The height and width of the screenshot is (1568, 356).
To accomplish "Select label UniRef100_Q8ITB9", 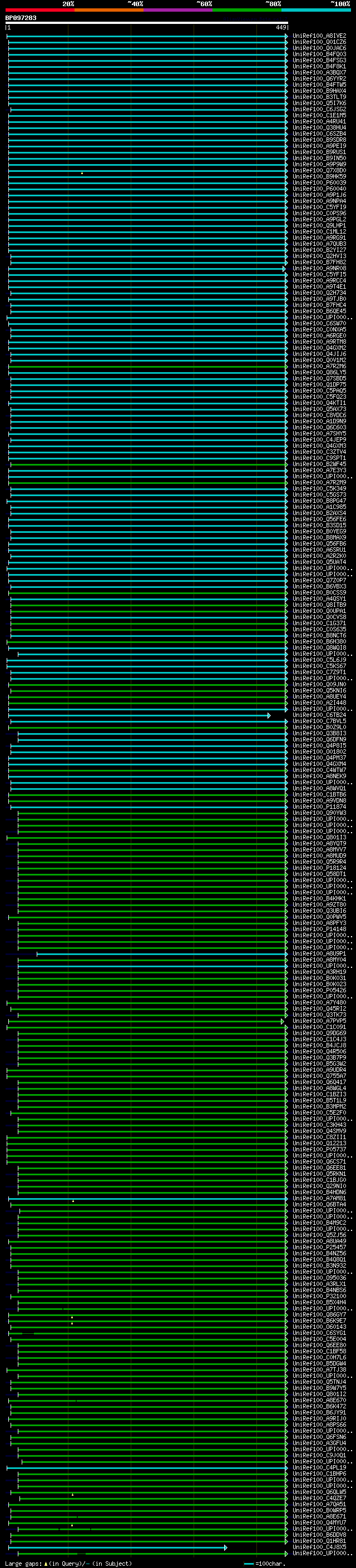I will (319, 605).
